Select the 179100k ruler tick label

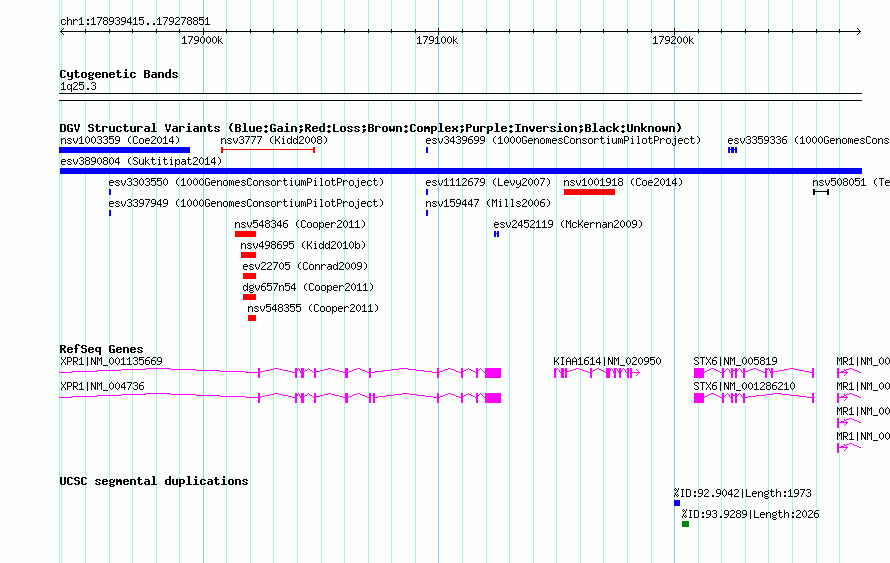point(437,40)
